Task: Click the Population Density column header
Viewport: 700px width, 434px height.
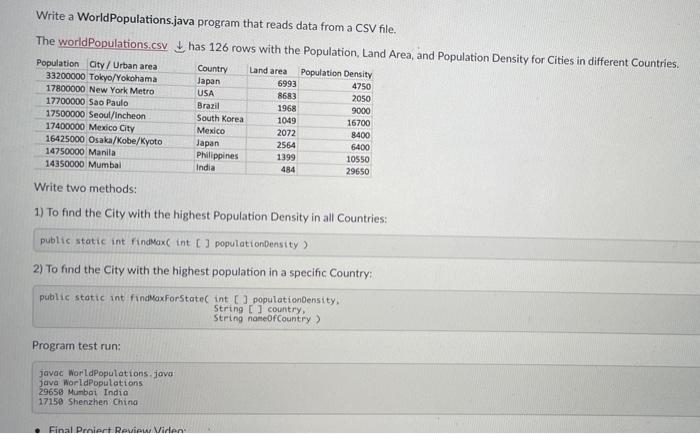Action: (336, 73)
